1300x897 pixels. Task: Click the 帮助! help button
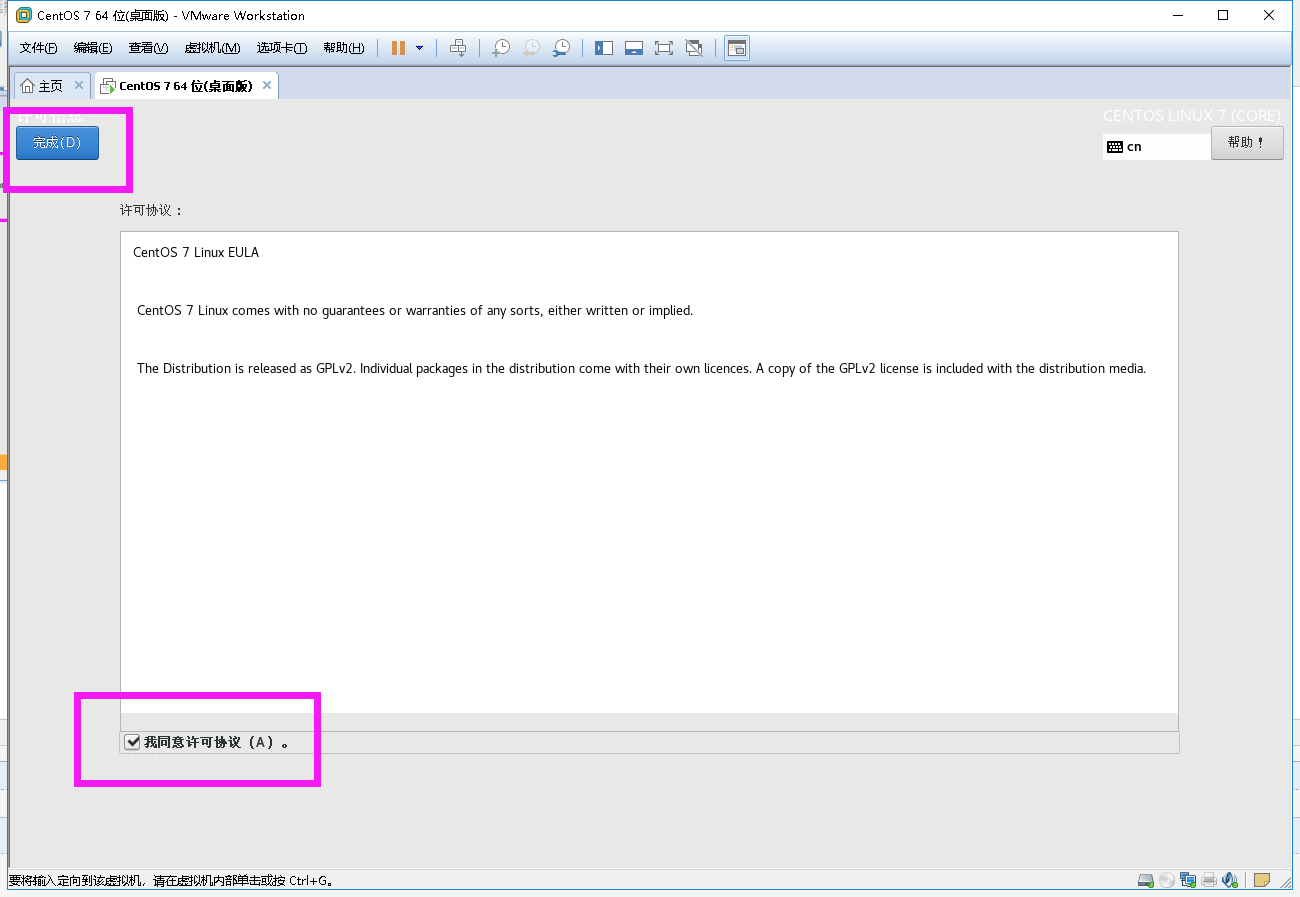click(1247, 142)
